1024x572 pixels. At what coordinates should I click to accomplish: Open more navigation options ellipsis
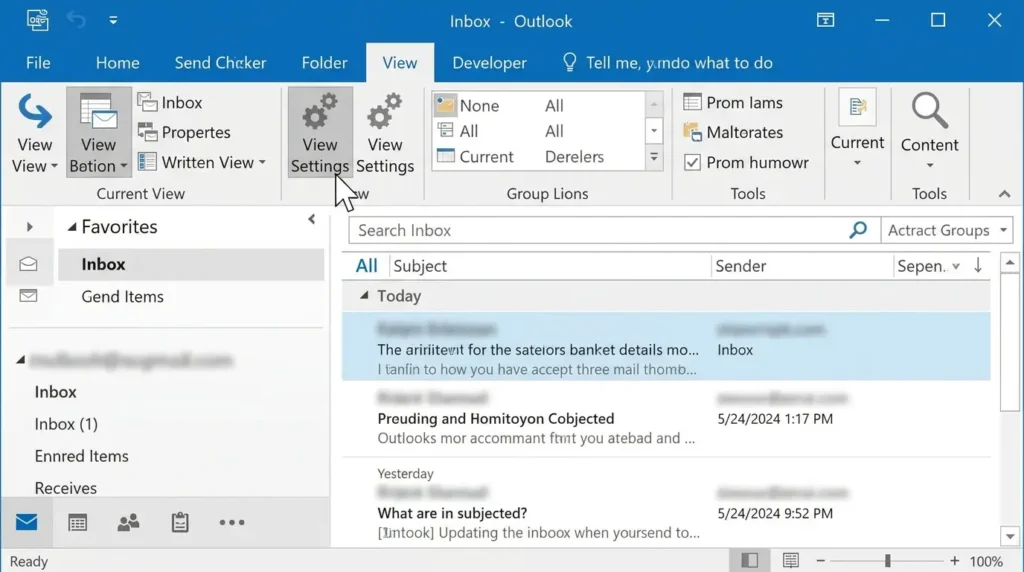232,522
